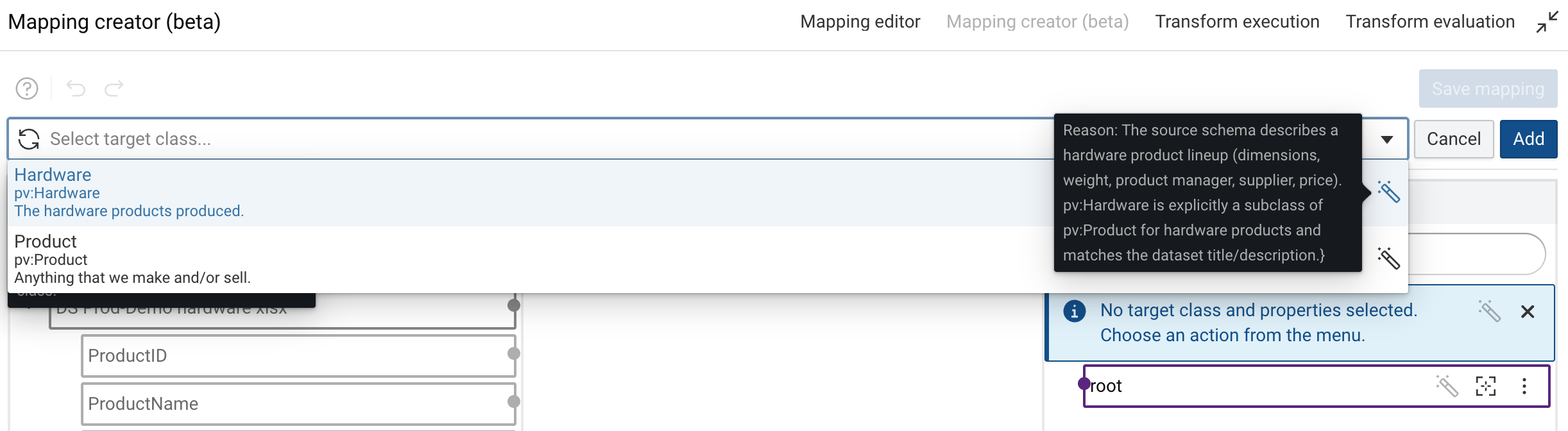This screenshot has height=431, width=1568.
Task: Click the focus frame icon on root node
Action: coord(1485,386)
